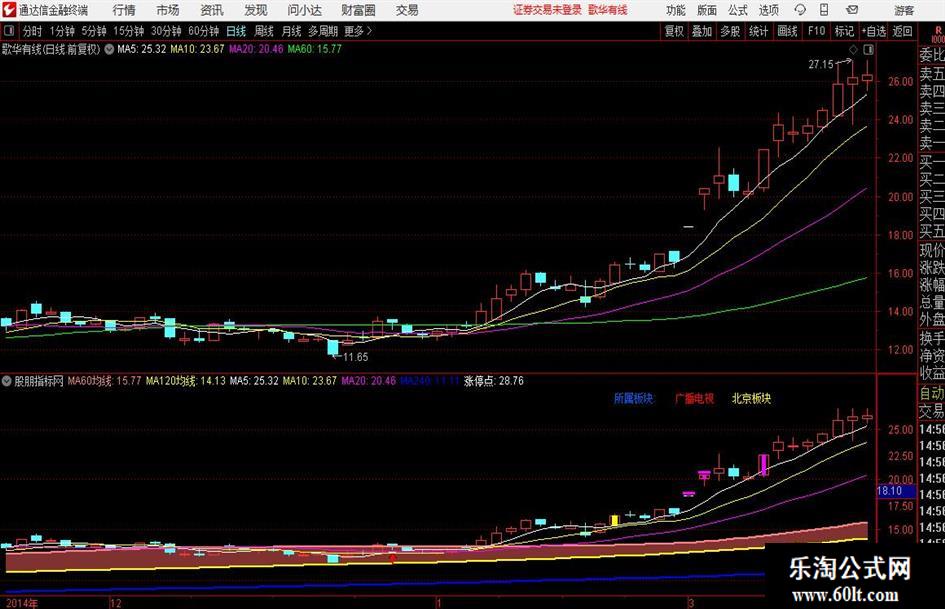
Task: Open the 交易 menu
Action: point(407,10)
